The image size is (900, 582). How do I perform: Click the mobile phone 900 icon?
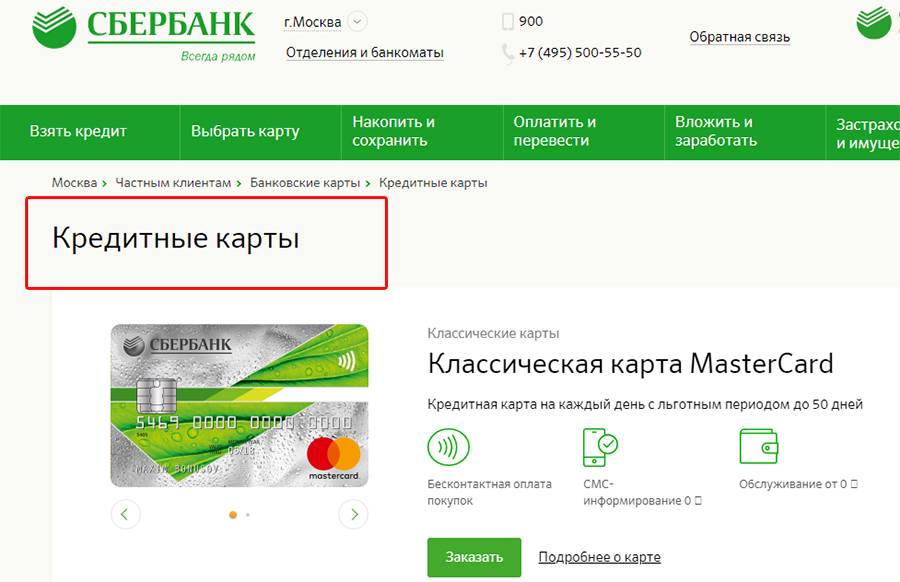(x=507, y=22)
